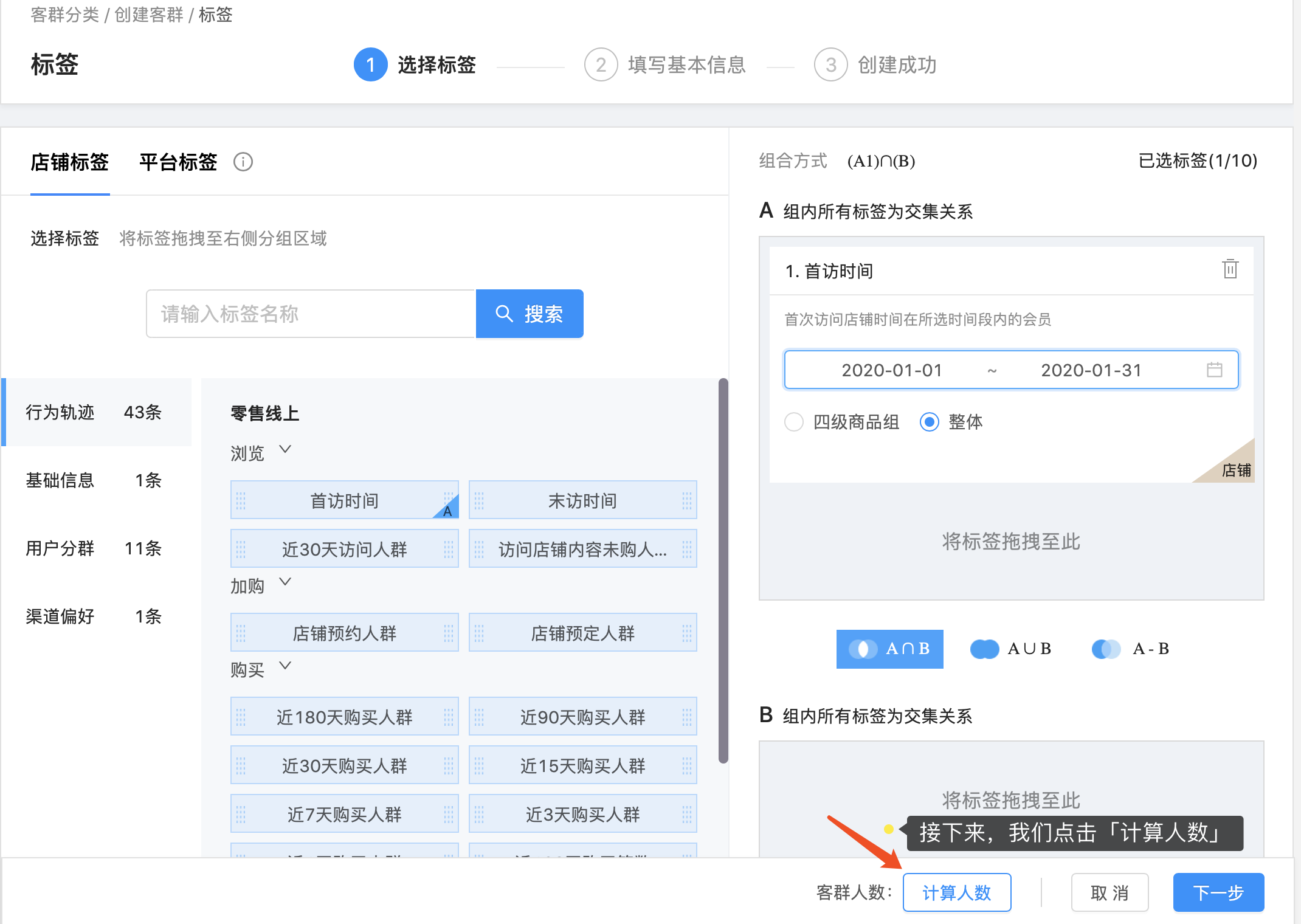Viewport: 1301px width, 924px height.
Task: Click the 请输入标签名称 search field
Action: [310, 314]
